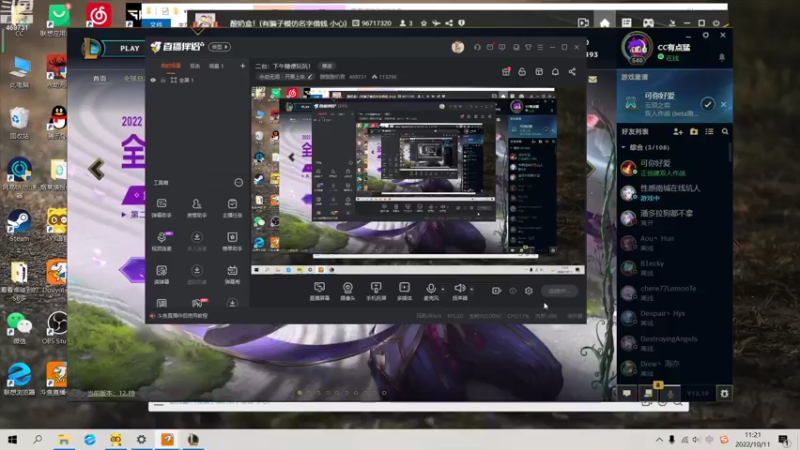The width and height of the screenshot is (800, 450).
Task: Open the 读弹幕 tool
Action: [161, 274]
